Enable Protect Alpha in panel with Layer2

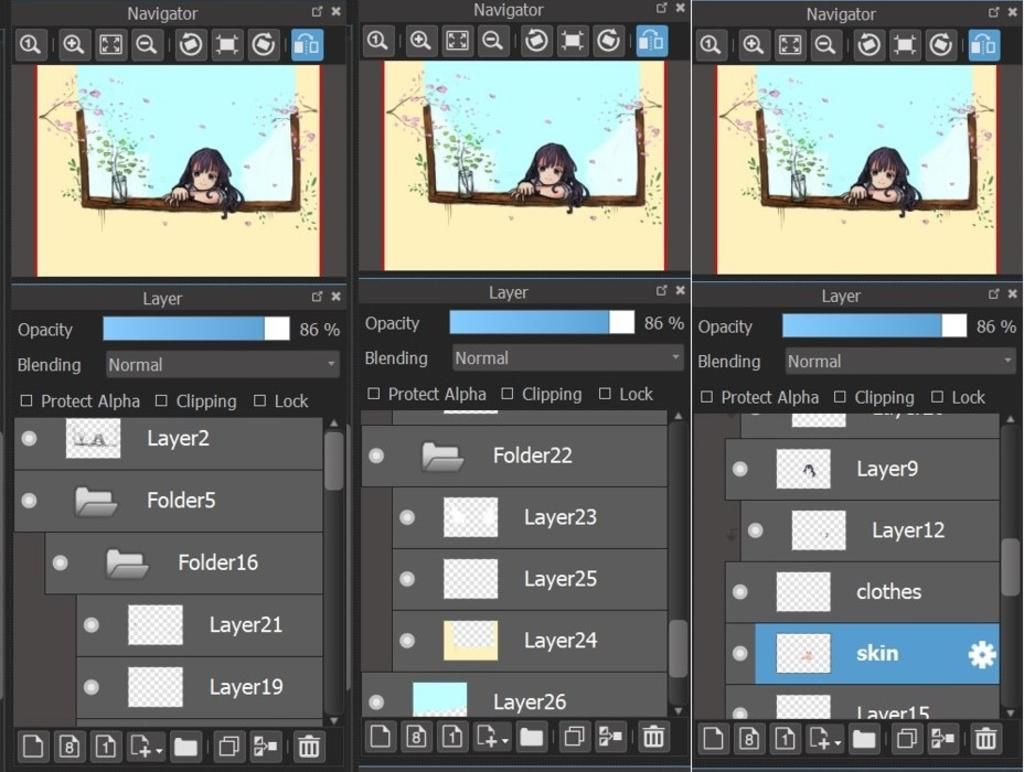[x=26, y=400]
